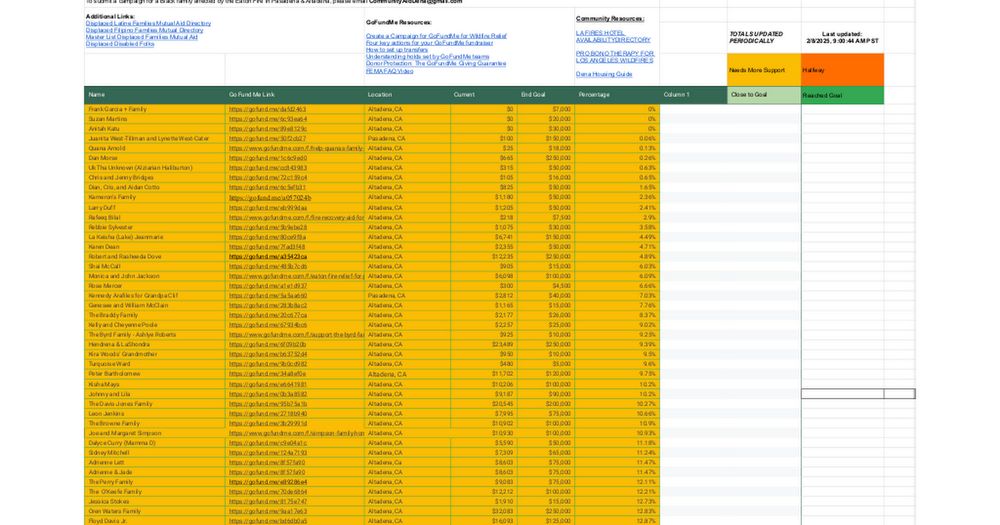Open Robert and Rasheeda Dove bold link
The image size is (1000, 525).
(x=268, y=256)
